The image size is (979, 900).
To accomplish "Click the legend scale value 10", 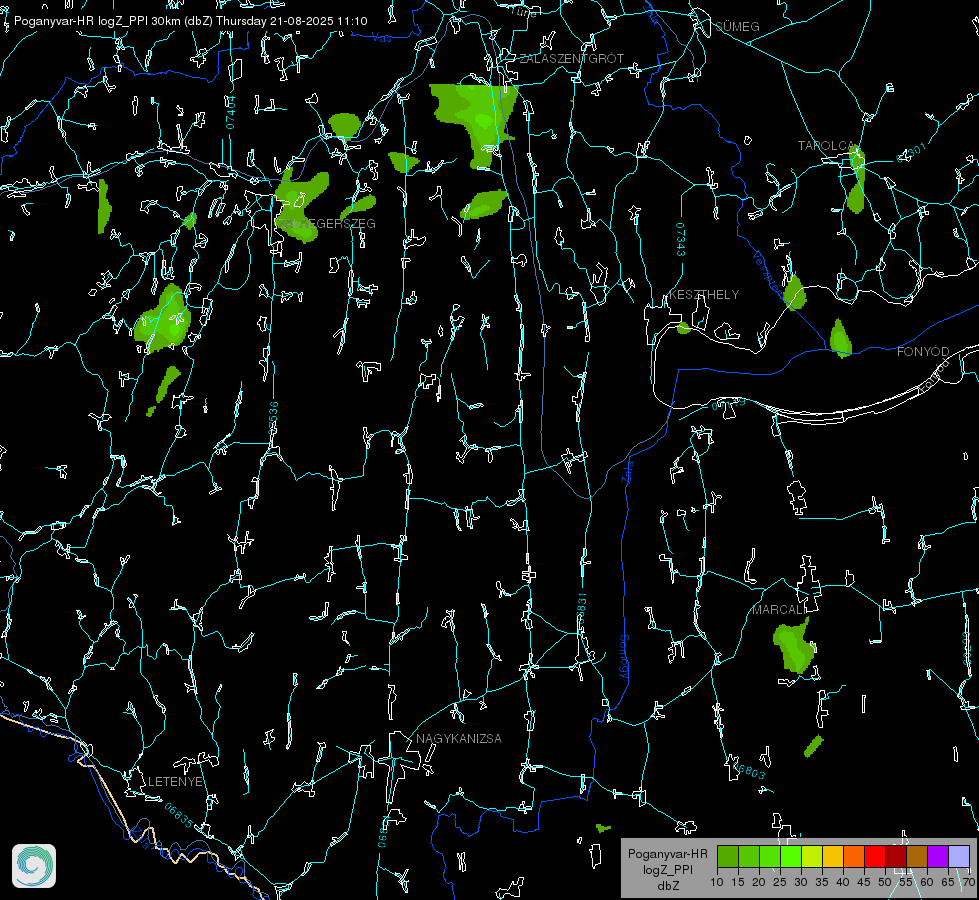I will (x=717, y=882).
